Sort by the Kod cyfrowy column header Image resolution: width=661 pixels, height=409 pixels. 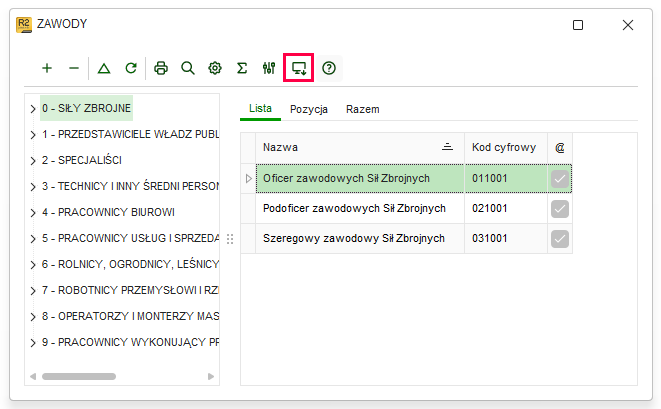coord(506,147)
